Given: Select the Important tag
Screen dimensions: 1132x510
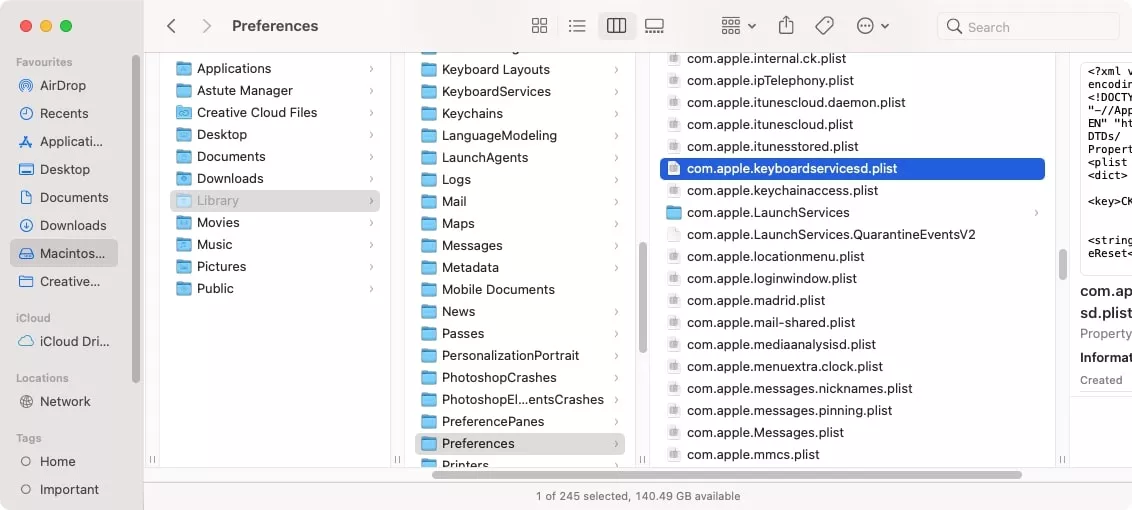Looking at the screenshot, I should [x=69, y=489].
